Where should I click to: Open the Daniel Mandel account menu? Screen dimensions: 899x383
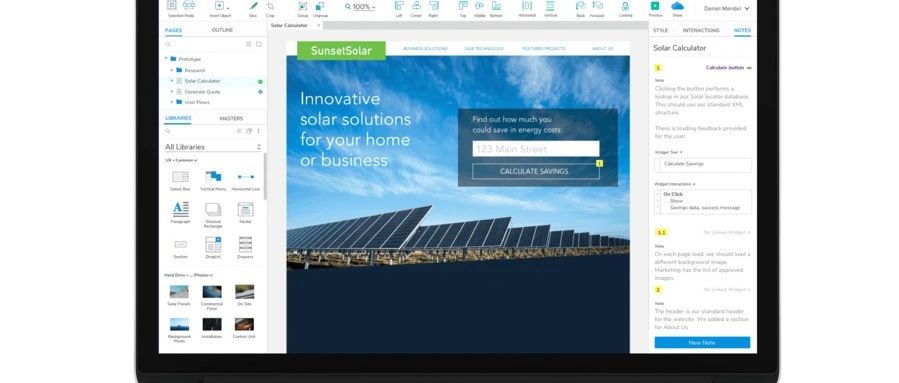pos(726,9)
